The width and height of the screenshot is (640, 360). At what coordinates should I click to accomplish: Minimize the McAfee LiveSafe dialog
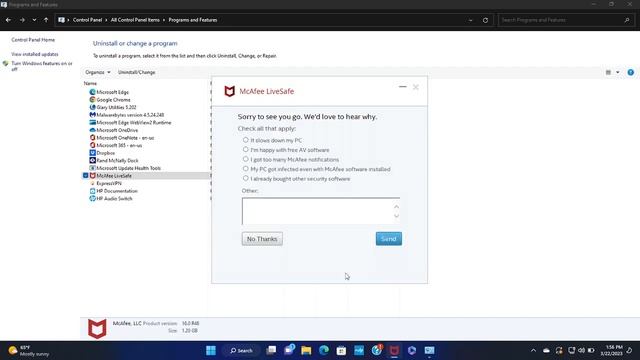pos(402,87)
